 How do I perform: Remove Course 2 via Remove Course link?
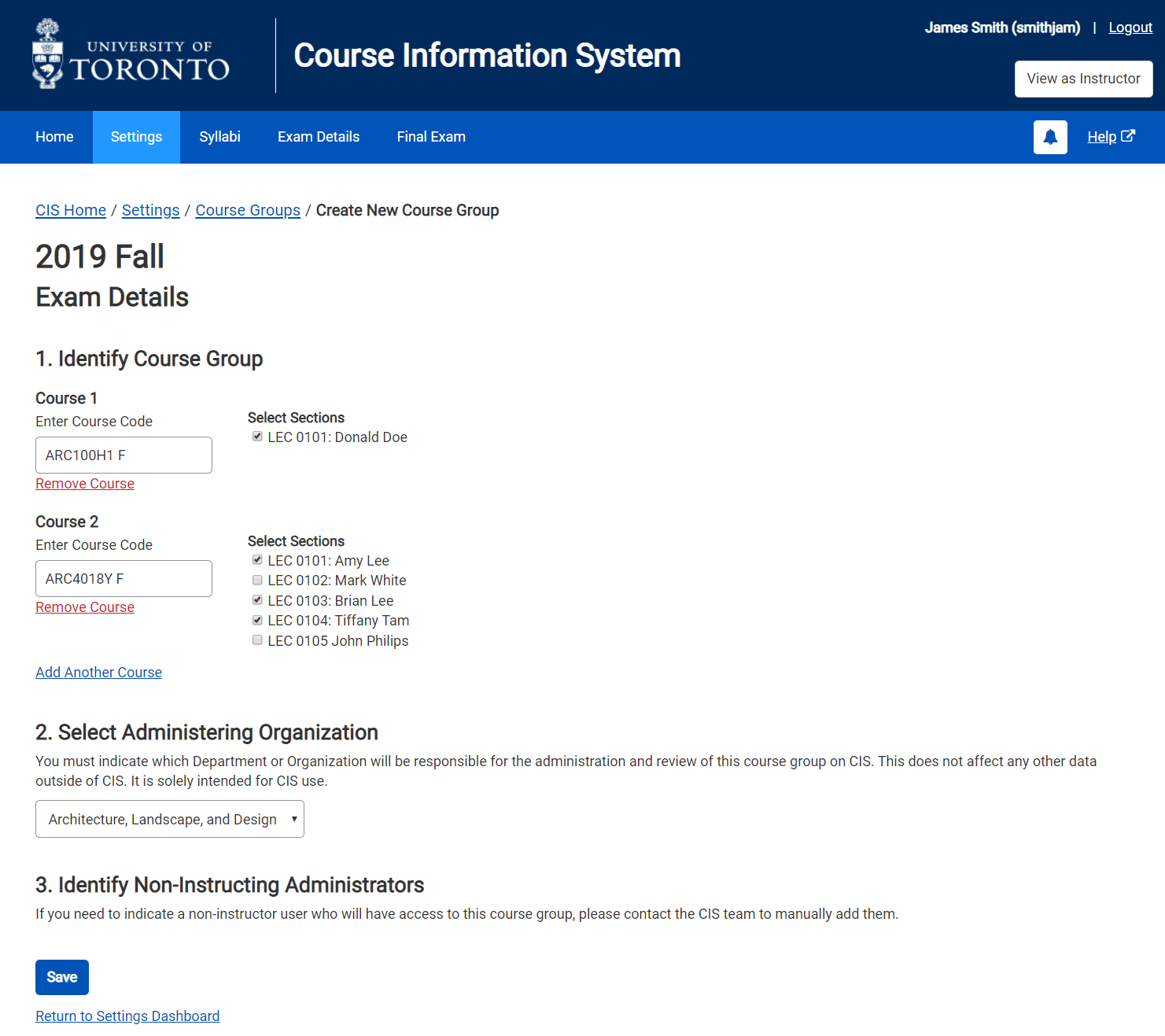(85, 607)
